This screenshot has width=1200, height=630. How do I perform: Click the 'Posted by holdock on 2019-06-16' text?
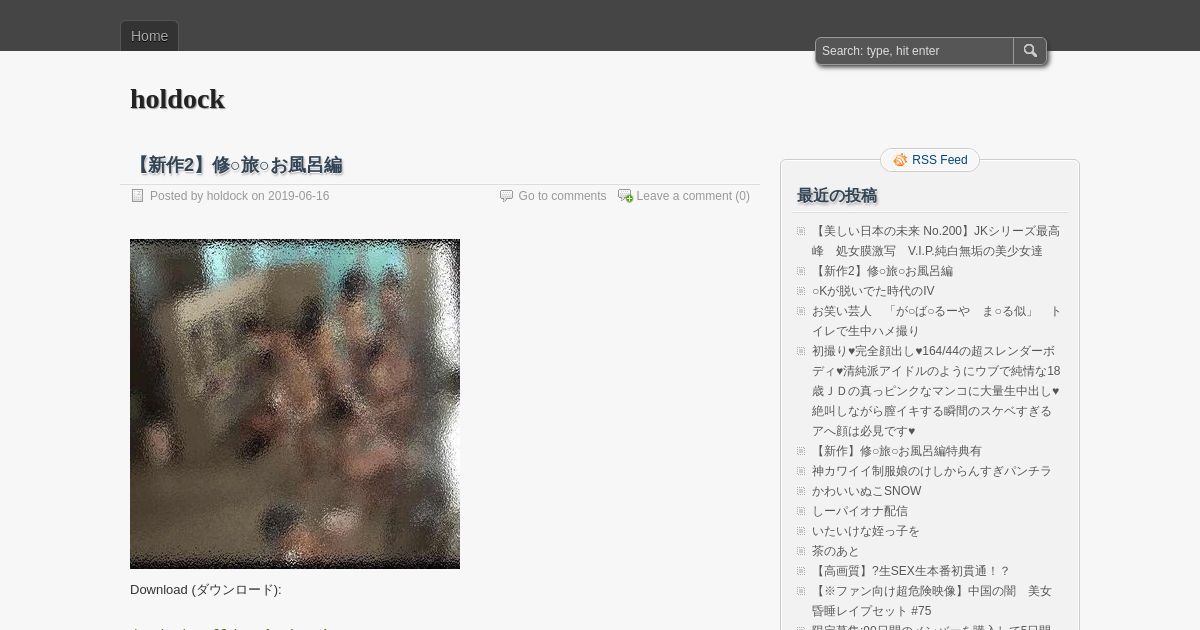(x=239, y=196)
